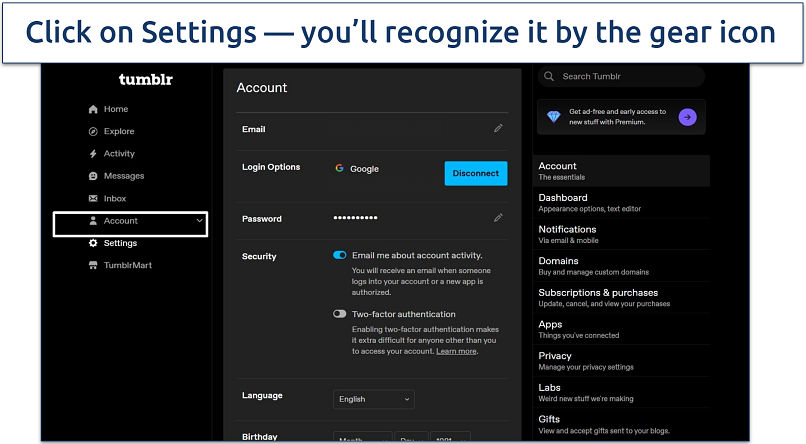Click the search magnifier icon
Screen dimensions: 806x444
549,76
